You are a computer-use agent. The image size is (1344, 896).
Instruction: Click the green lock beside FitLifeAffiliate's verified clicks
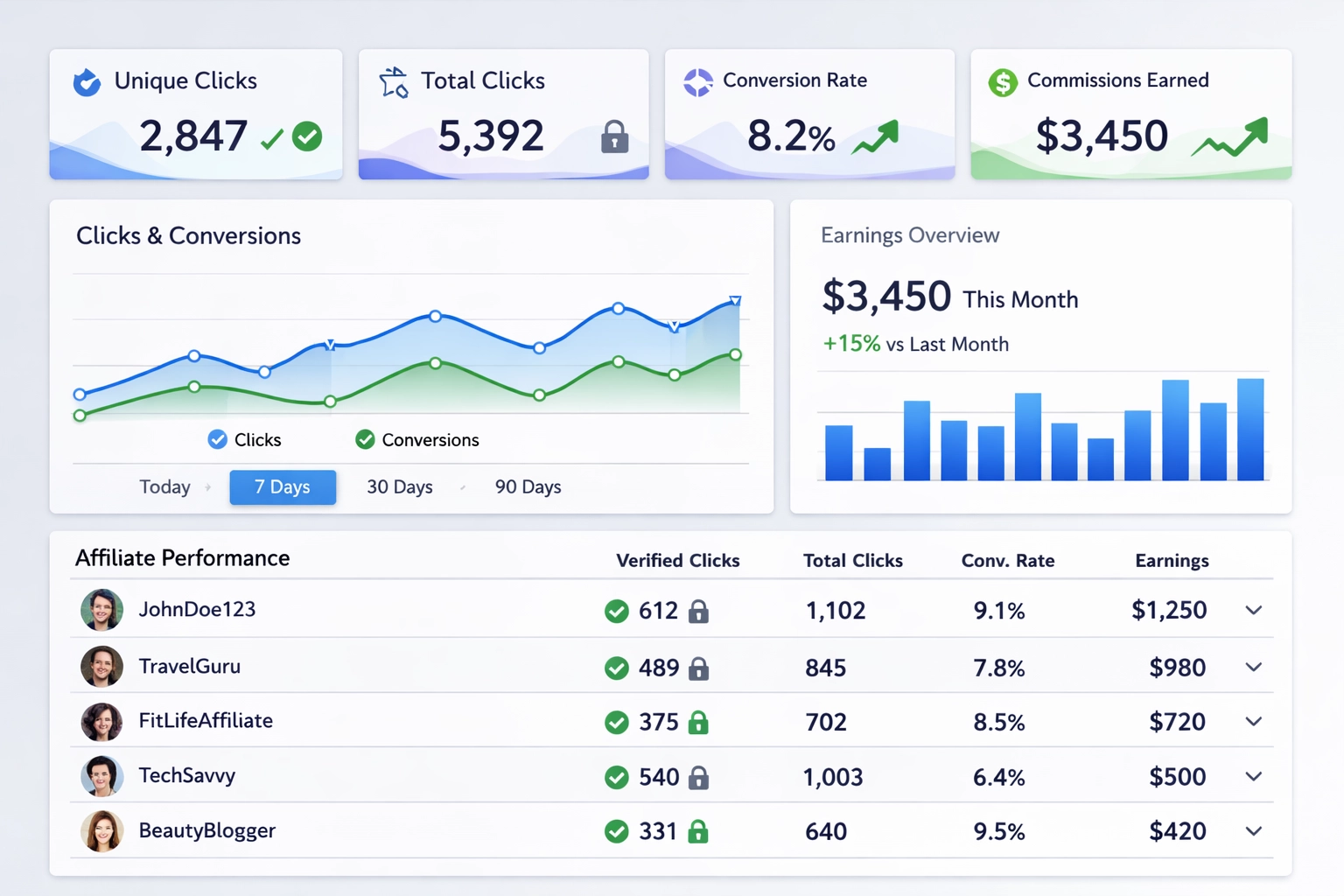click(x=697, y=723)
